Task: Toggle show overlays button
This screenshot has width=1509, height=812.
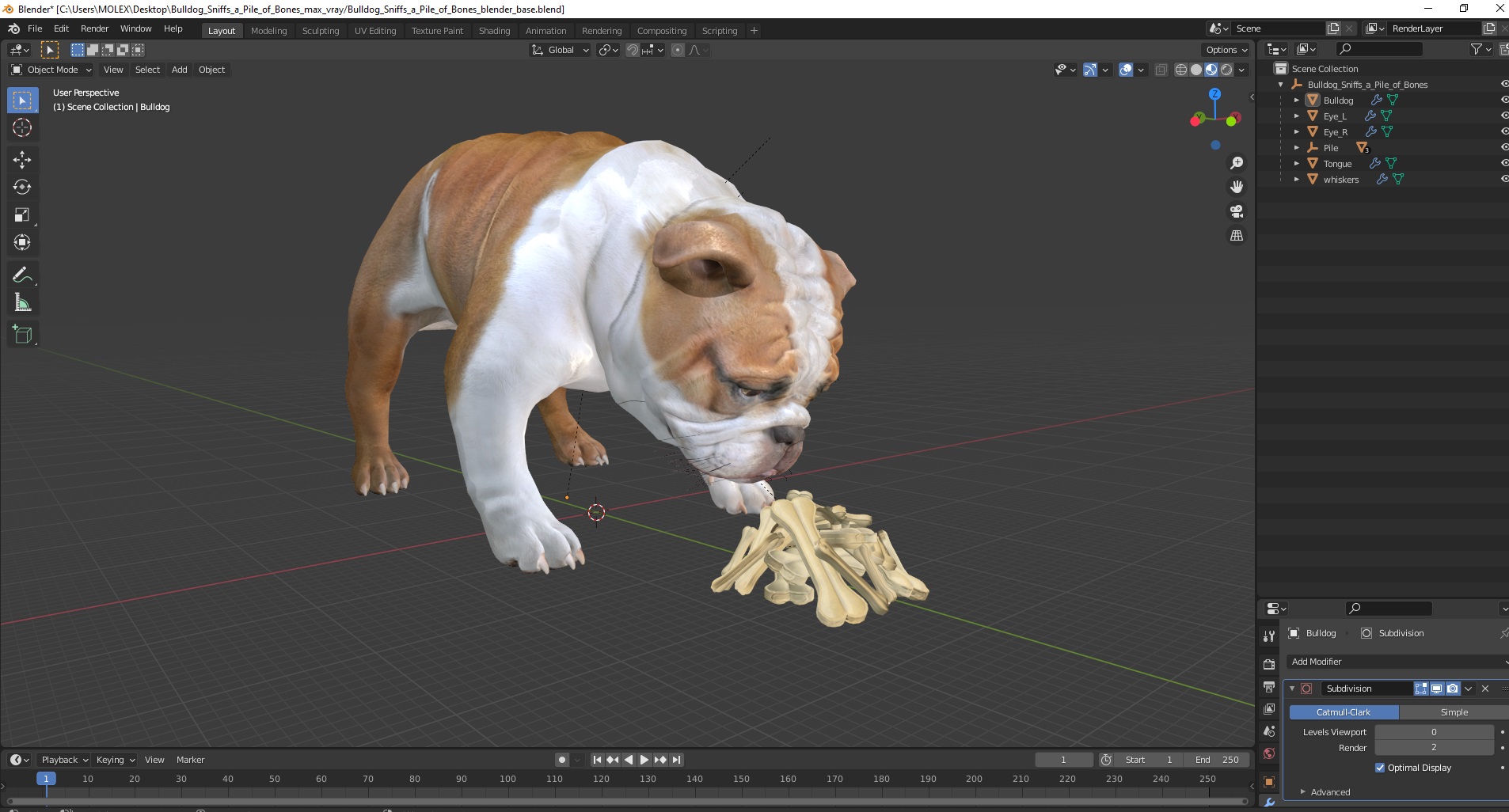Action: point(1126,70)
